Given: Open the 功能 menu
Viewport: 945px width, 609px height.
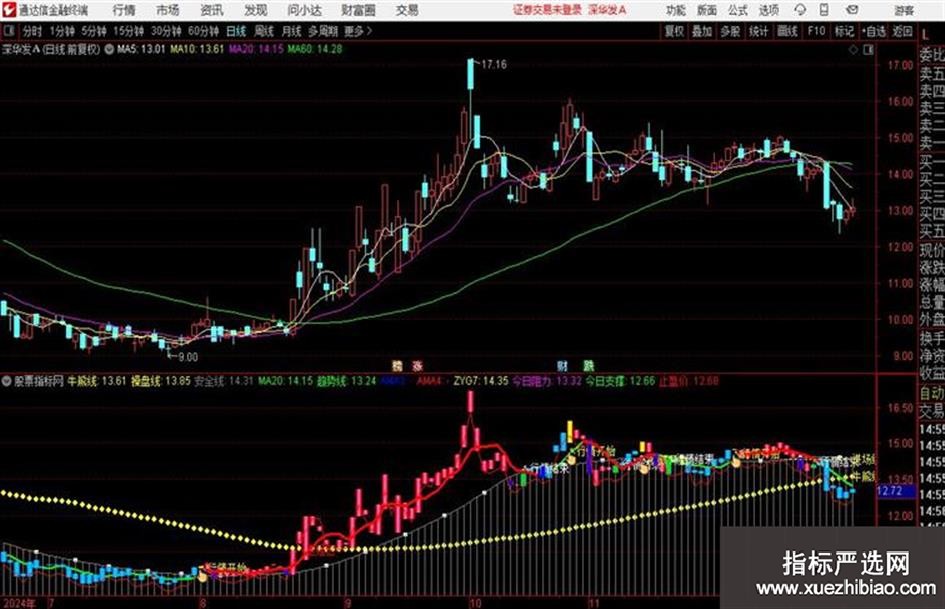Looking at the screenshot, I should click(x=676, y=10).
